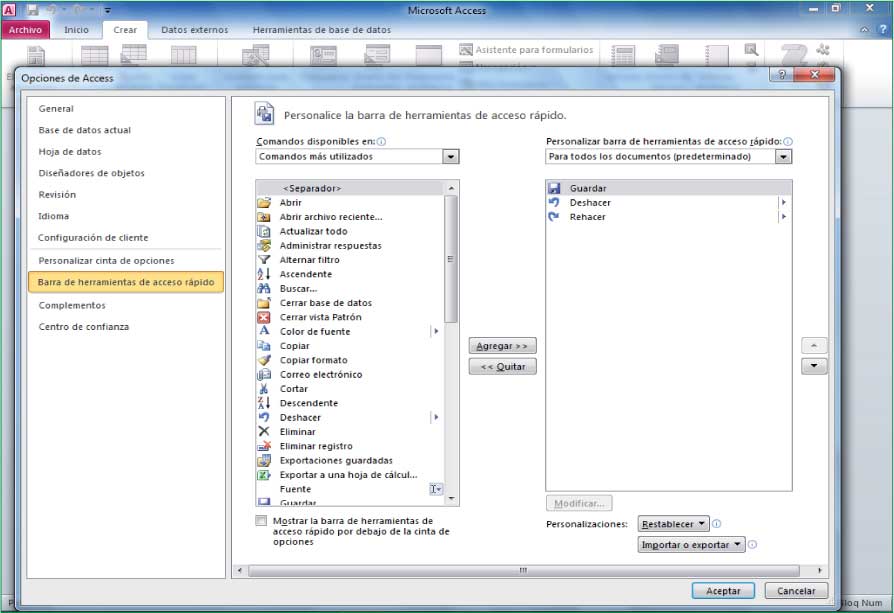Click the Buscar binoculars icon
Viewport: 894px width, 613px height.
tap(263, 289)
